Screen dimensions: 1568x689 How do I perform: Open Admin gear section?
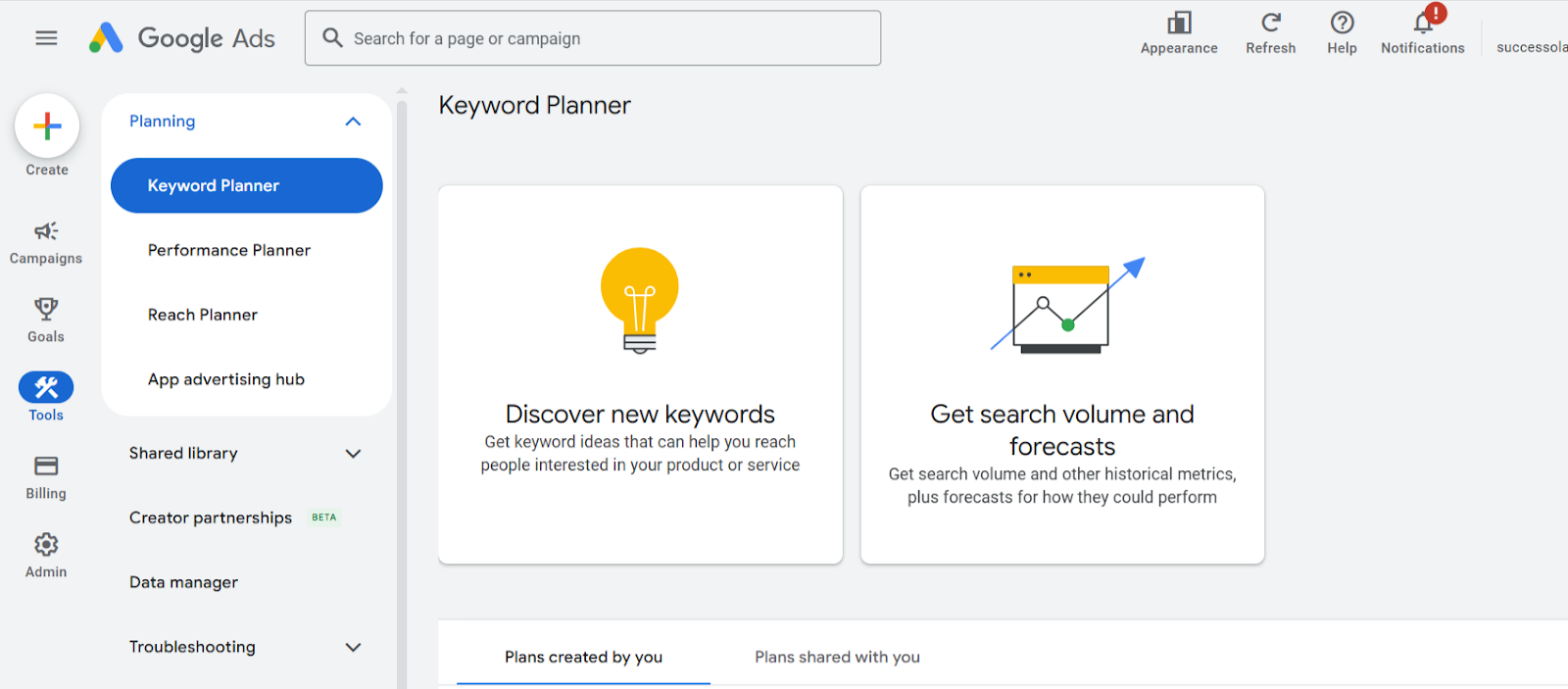pos(46,556)
